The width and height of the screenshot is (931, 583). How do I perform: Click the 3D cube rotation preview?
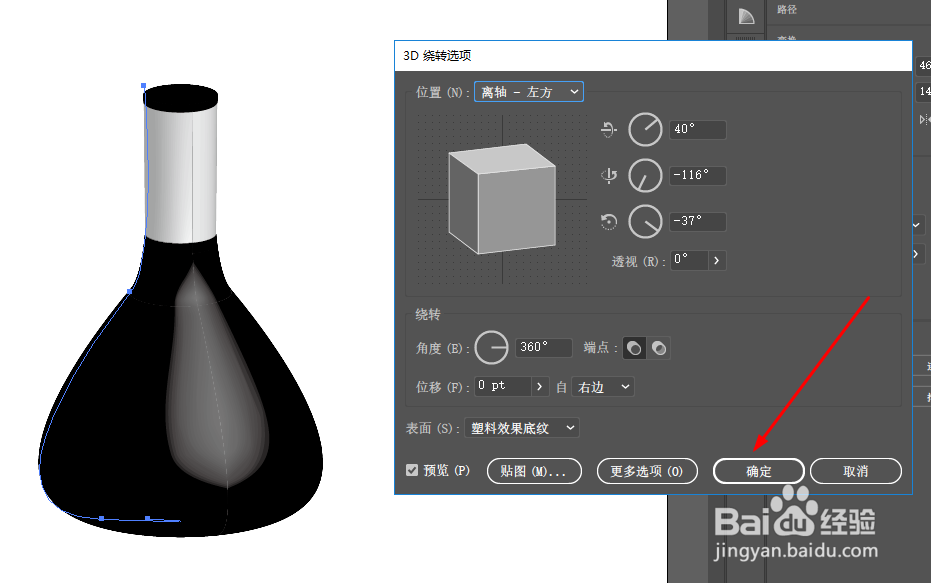tap(502, 199)
